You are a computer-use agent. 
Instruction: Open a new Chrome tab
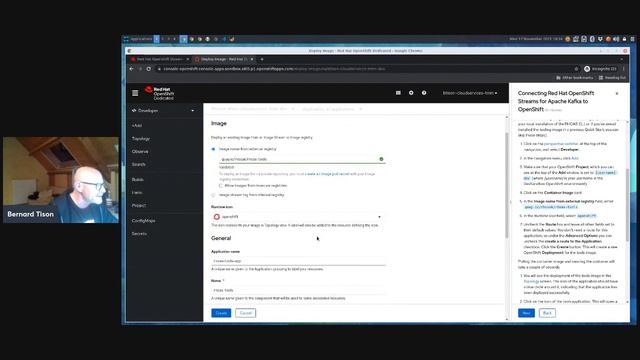click(262, 59)
